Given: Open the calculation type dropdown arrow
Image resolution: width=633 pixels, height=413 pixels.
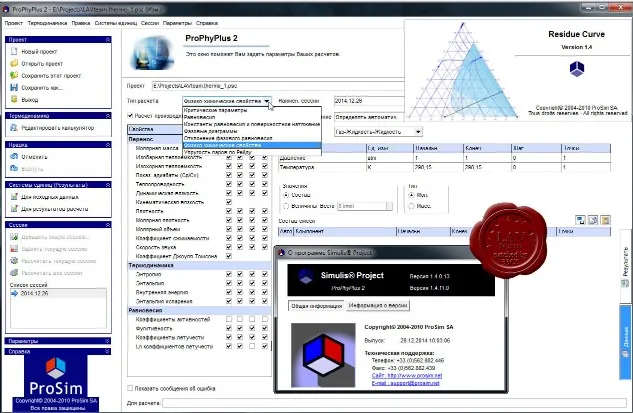Looking at the screenshot, I should pyautogui.click(x=267, y=101).
